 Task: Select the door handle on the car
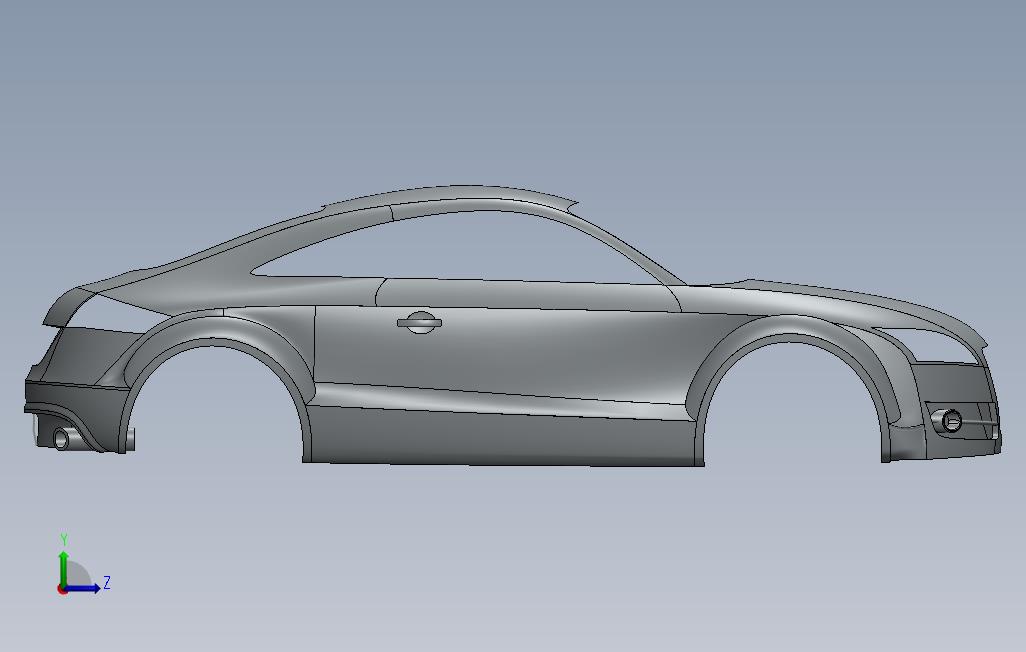[419, 321]
